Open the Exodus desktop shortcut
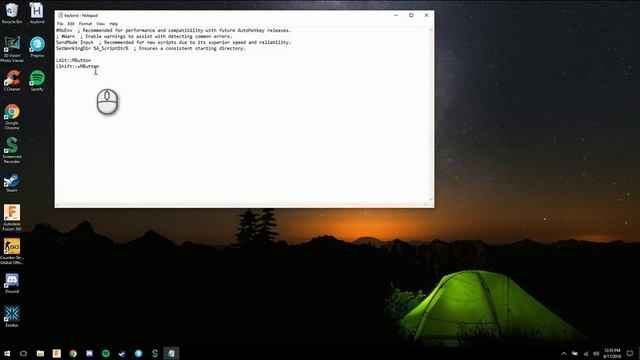Image resolution: width=640 pixels, height=360 pixels. click(x=12, y=317)
